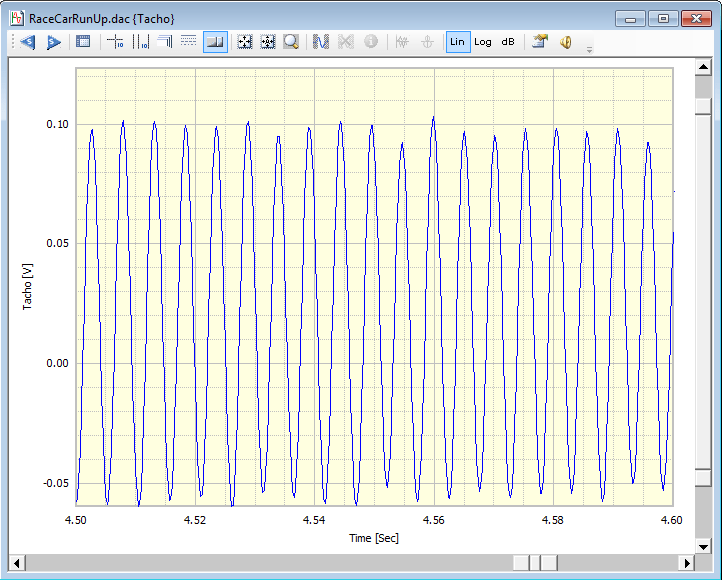
Task: Select the dual cursor tool icon
Action: 140,42
